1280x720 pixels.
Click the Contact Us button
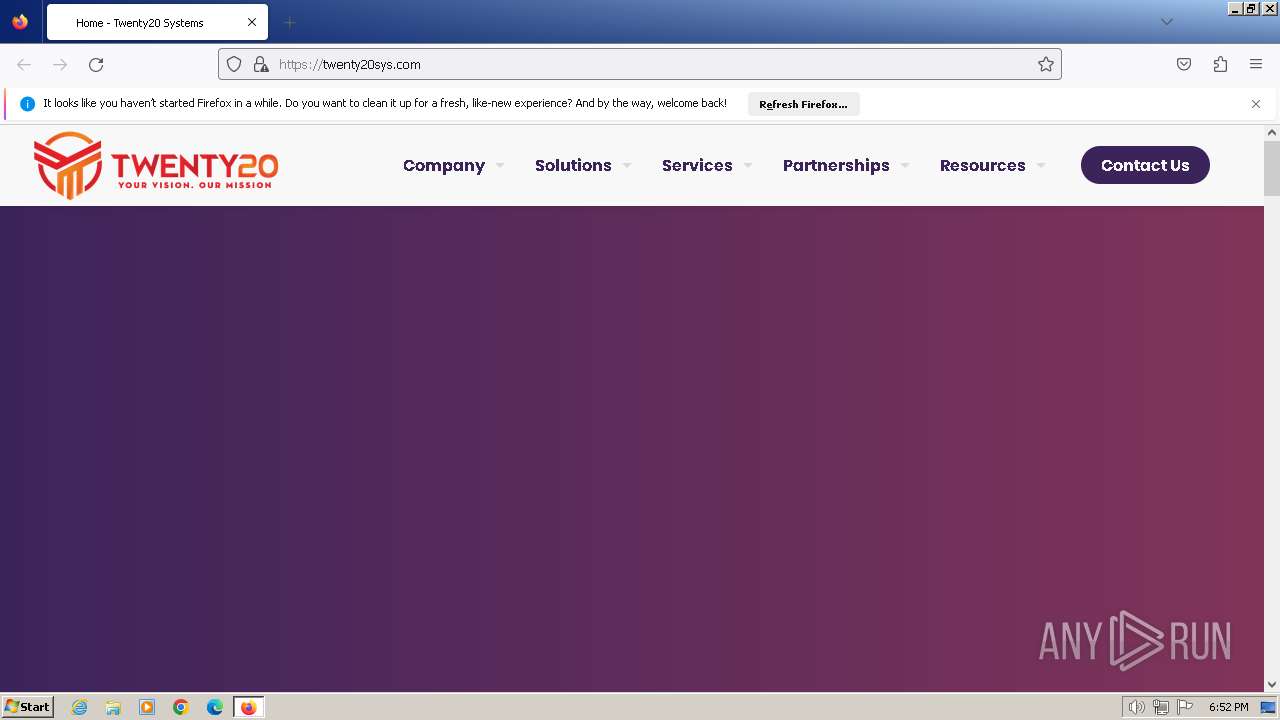click(x=1145, y=165)
